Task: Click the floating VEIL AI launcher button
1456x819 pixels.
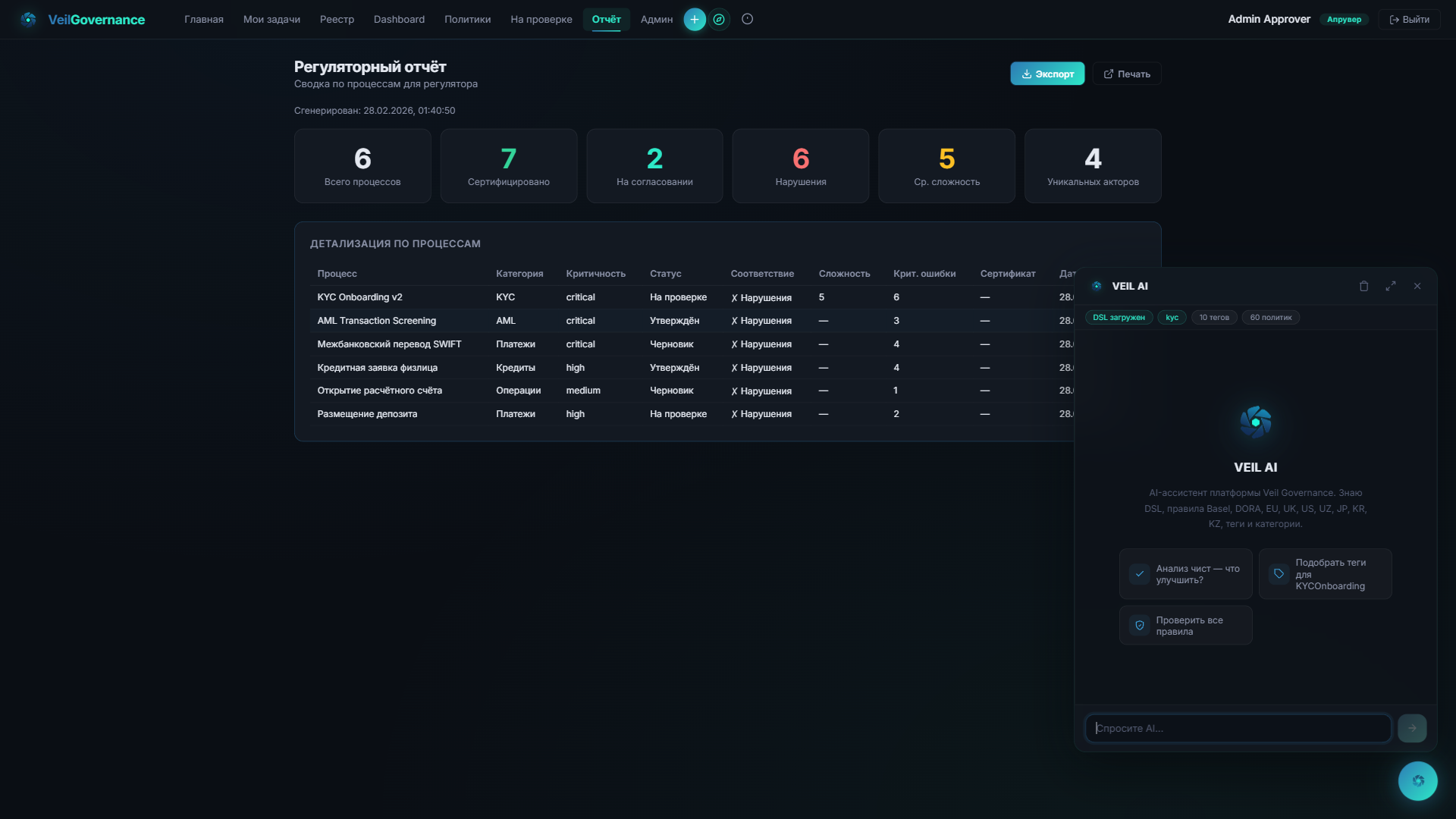Action: [1417, 781]
